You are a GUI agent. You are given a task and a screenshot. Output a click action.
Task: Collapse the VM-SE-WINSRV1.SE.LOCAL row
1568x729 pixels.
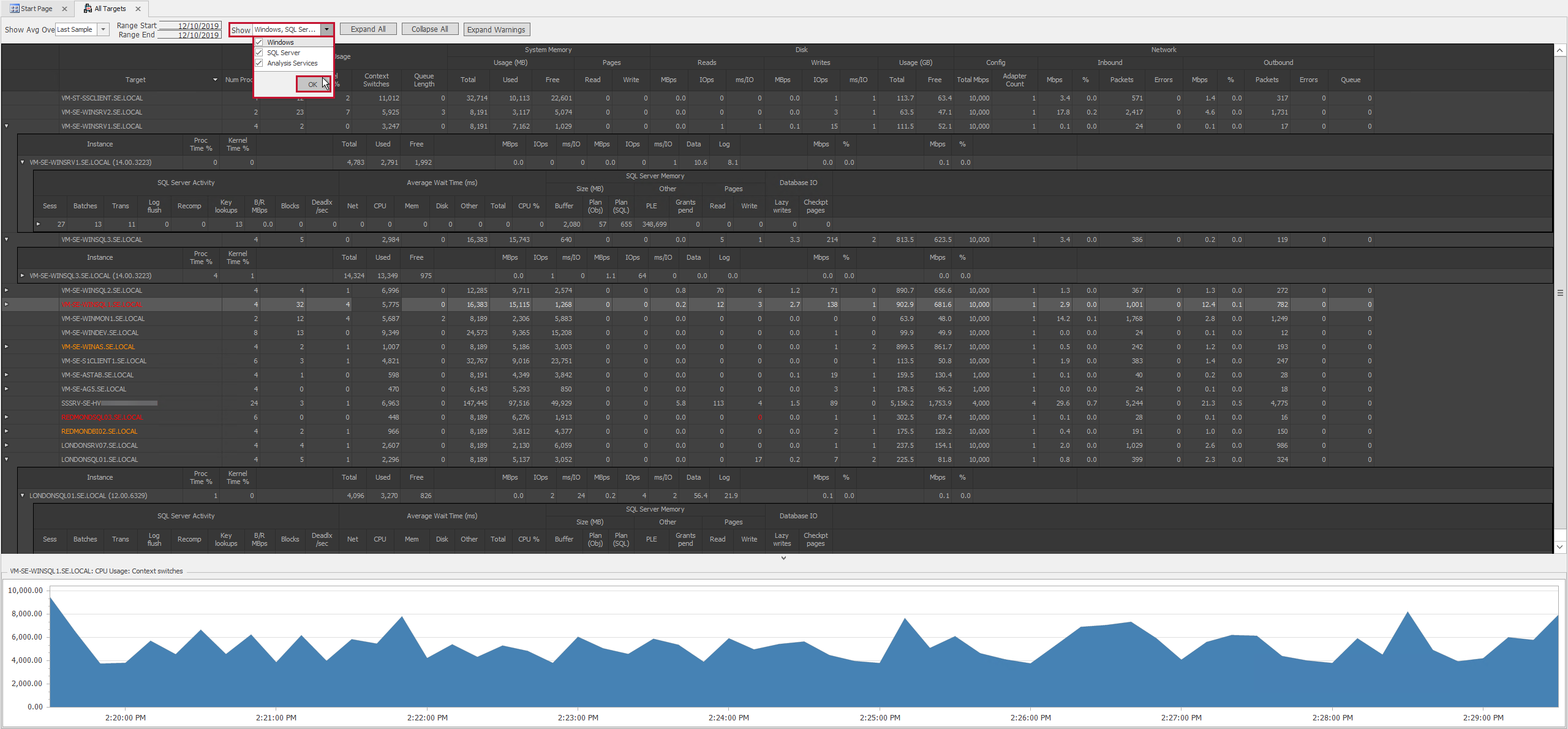tap(6, 126)
